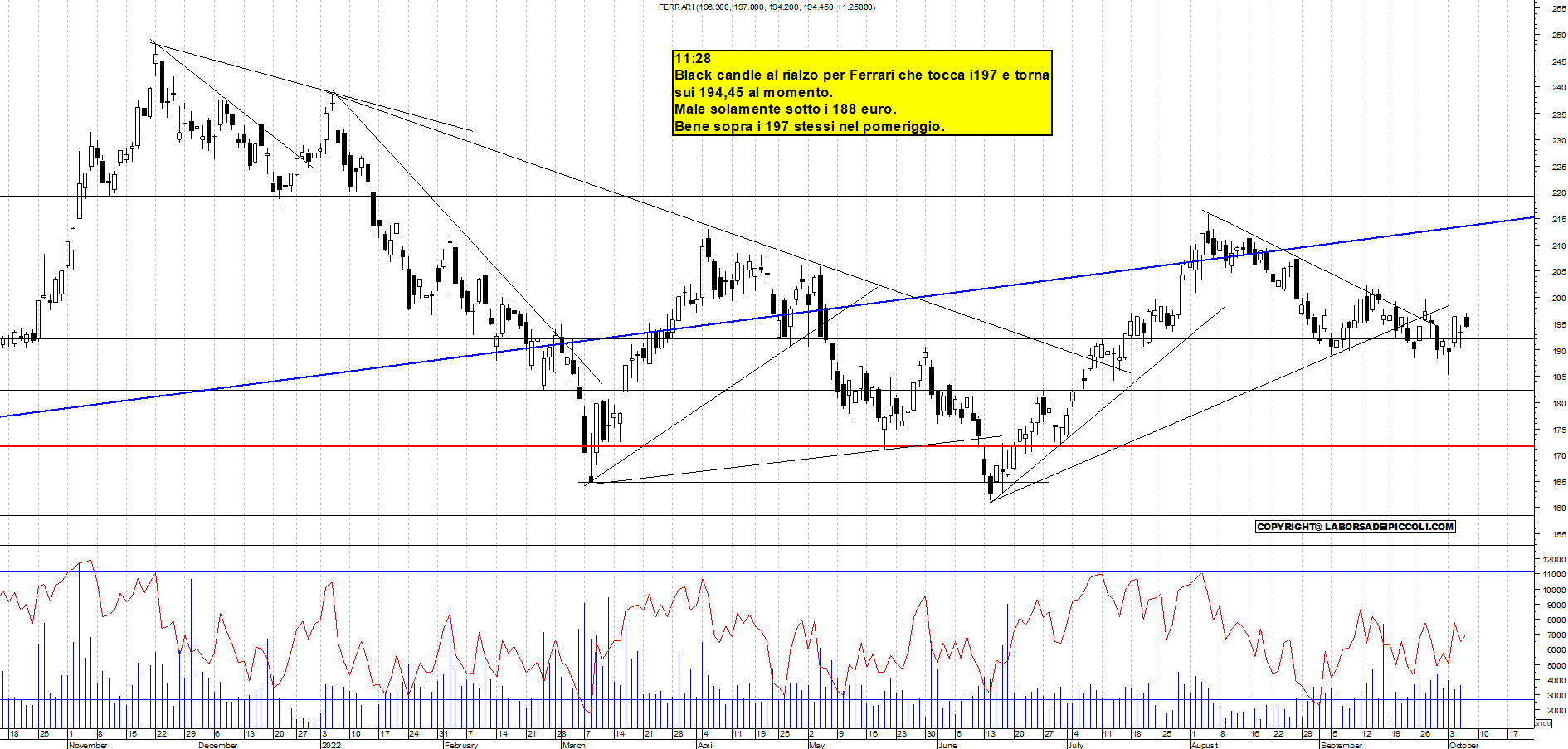1568x749 pixels.
Task: Click the October month label on time axis
Action: [x=1464, y=745]
